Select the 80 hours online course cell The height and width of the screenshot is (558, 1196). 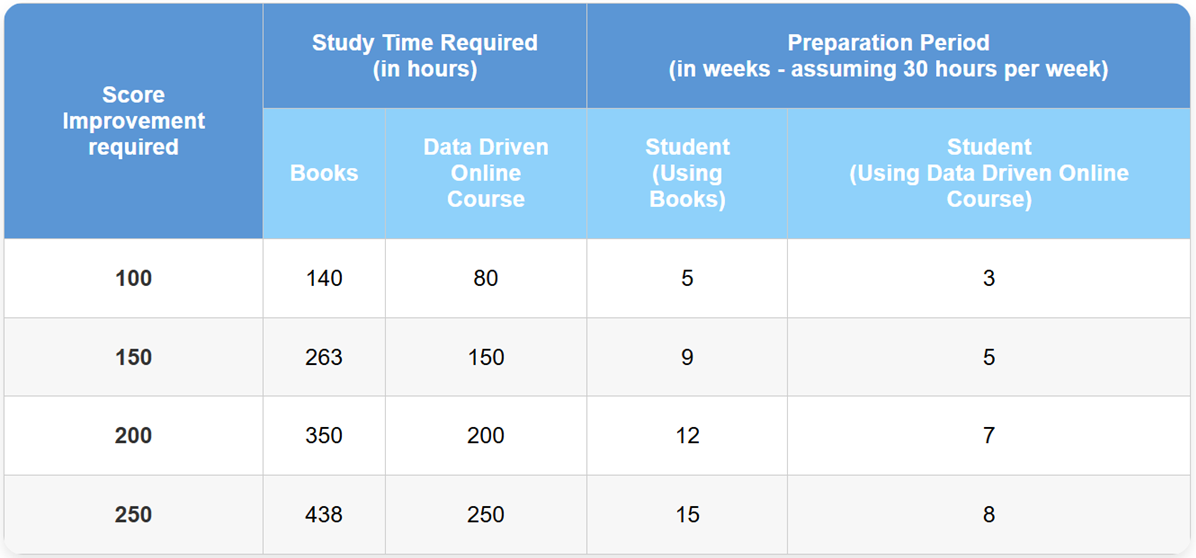[486, 278]
